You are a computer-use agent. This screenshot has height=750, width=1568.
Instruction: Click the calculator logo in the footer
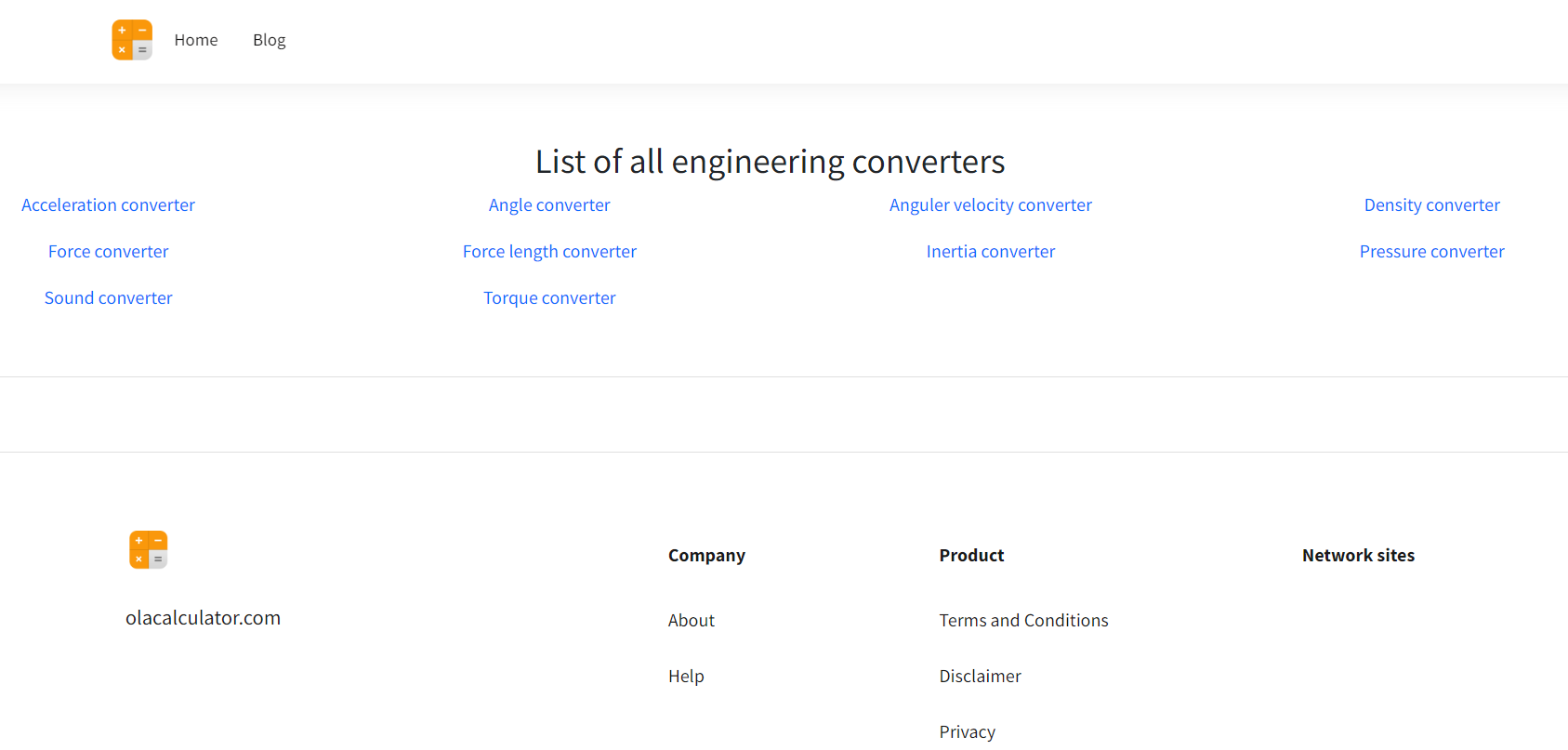tap(148, 550)
